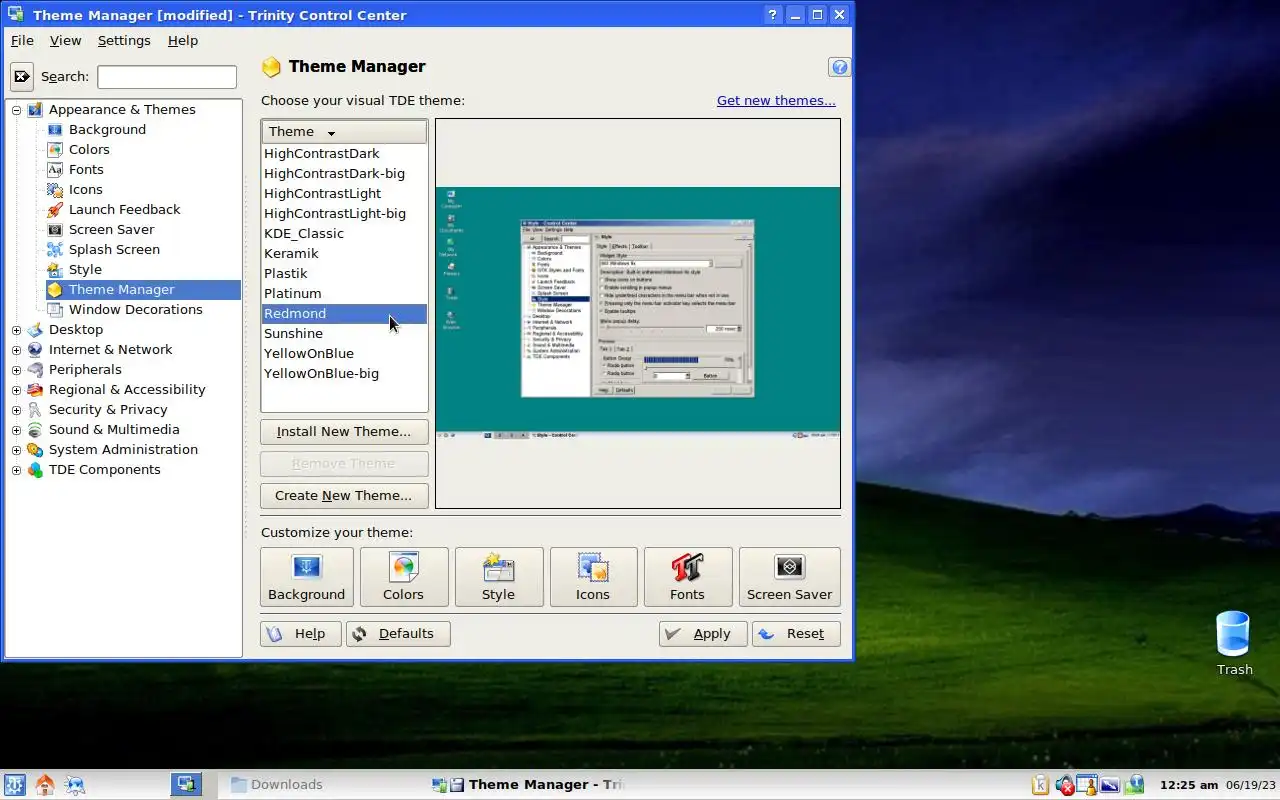The image size is (1280, 800).
Task: Click the Launch Feedback rocket icon
Action: (55, 209)
